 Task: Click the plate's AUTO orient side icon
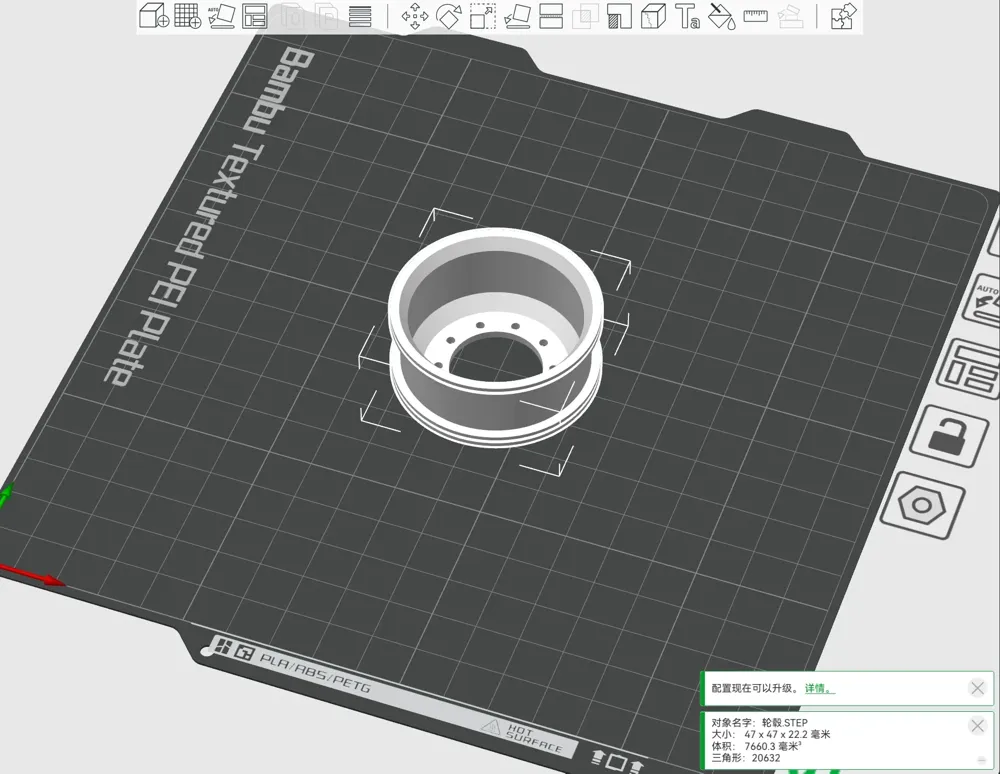click(985, 300)
